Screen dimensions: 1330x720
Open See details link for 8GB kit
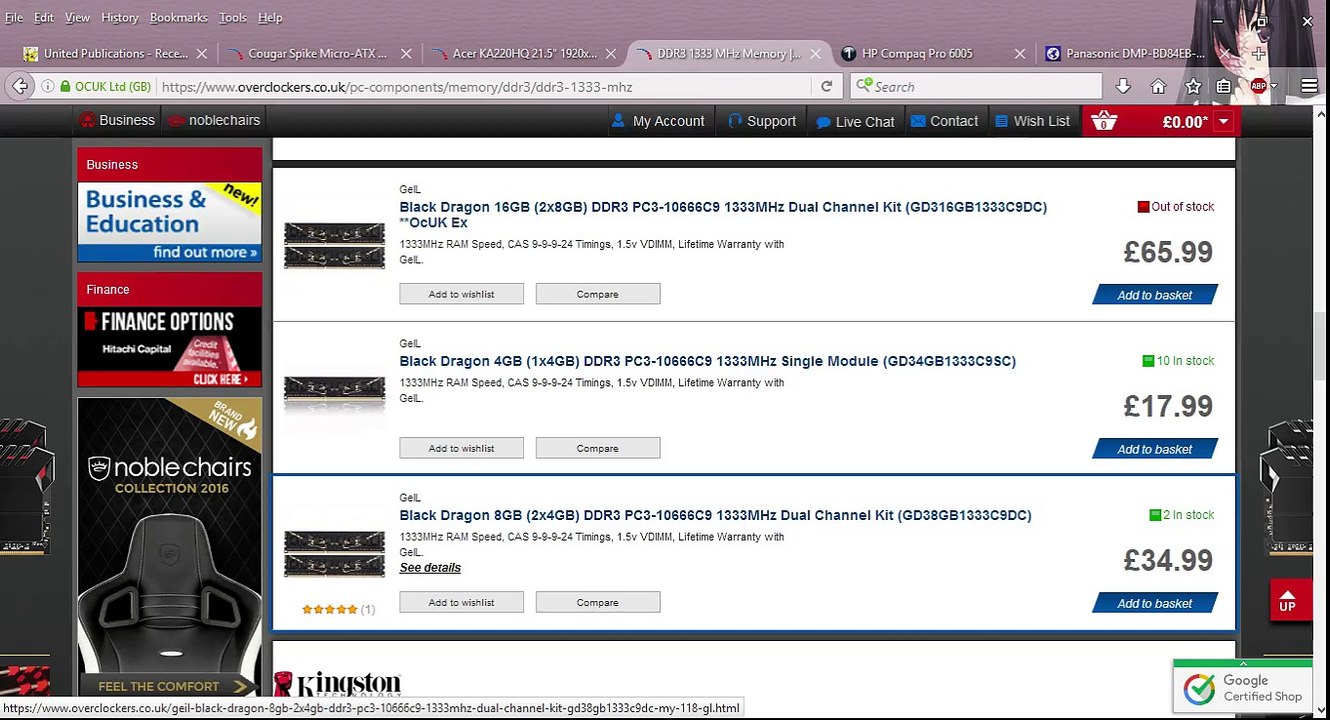coord(430,568)
